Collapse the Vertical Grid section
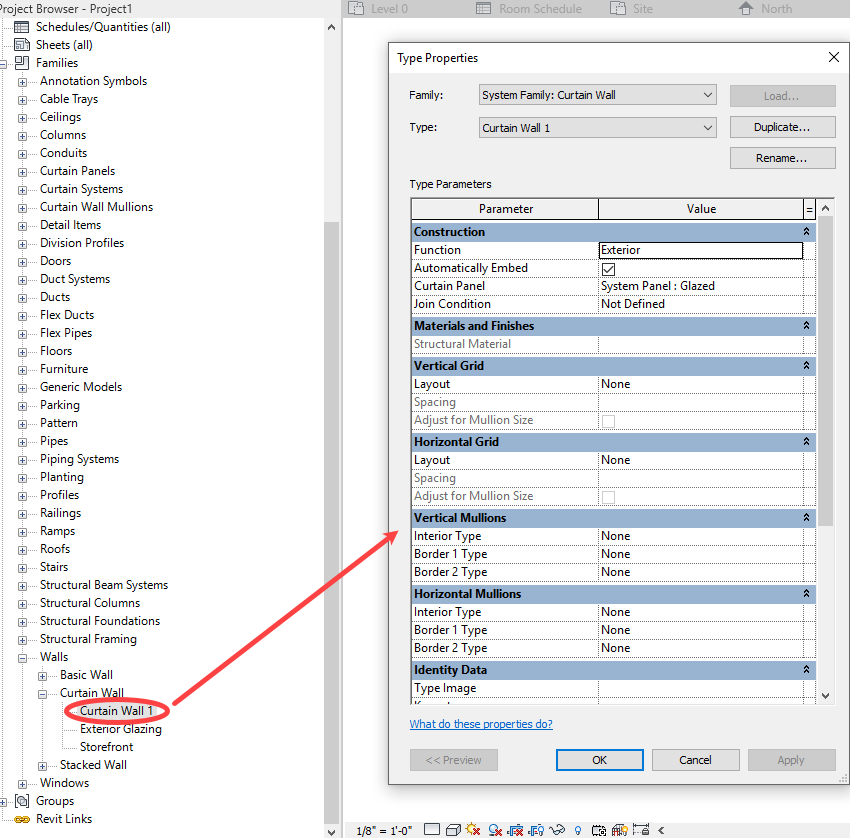Viewport: 850px width, 838px height. pyautogui.click(x=806, y=365)
